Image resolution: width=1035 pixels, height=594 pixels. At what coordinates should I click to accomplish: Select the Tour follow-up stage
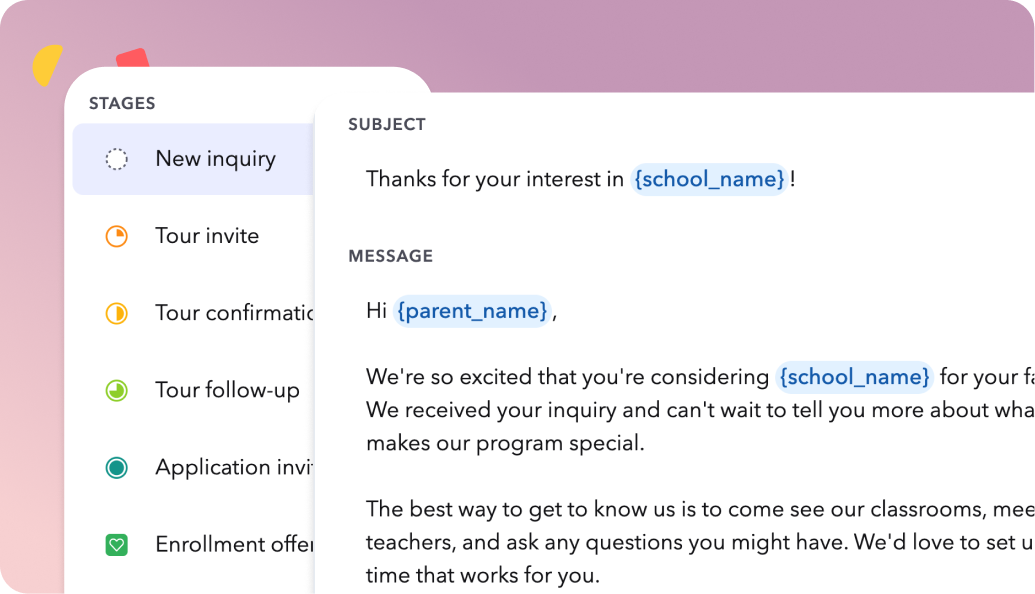click(193, 391)
